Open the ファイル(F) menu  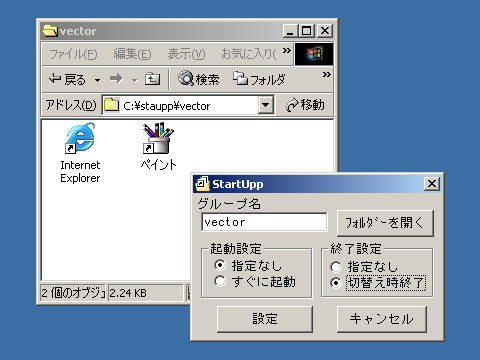tap(73, 54)
